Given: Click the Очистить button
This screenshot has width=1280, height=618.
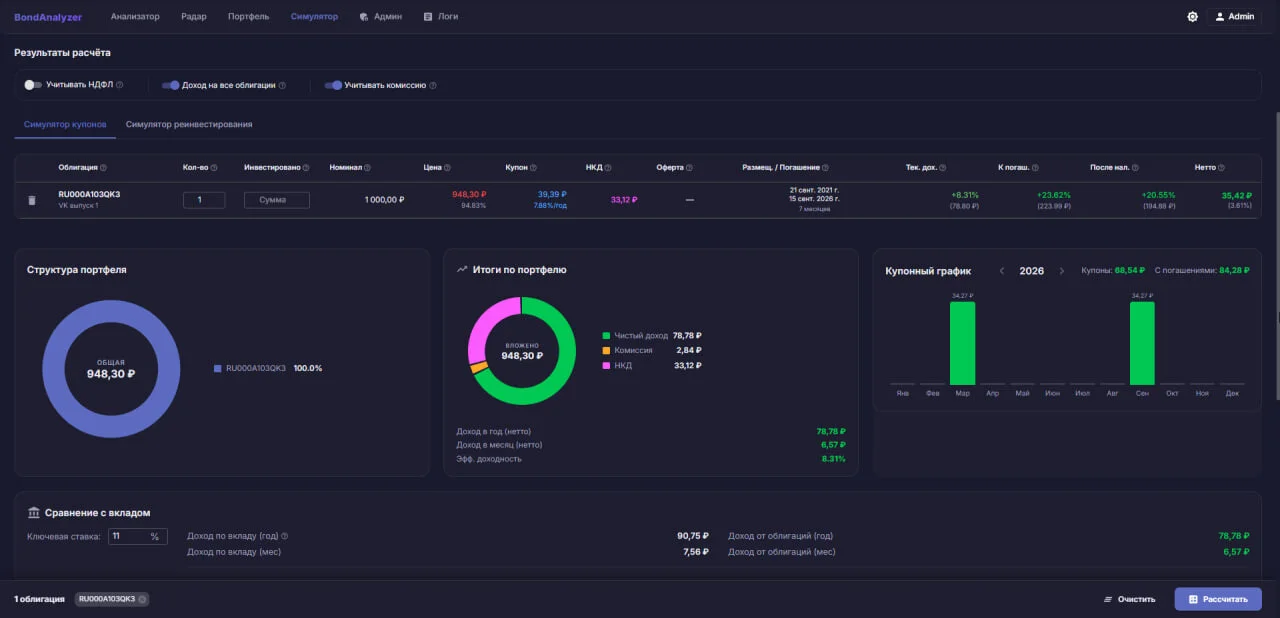Looking at the screenshot, I should click(1129, 599).
